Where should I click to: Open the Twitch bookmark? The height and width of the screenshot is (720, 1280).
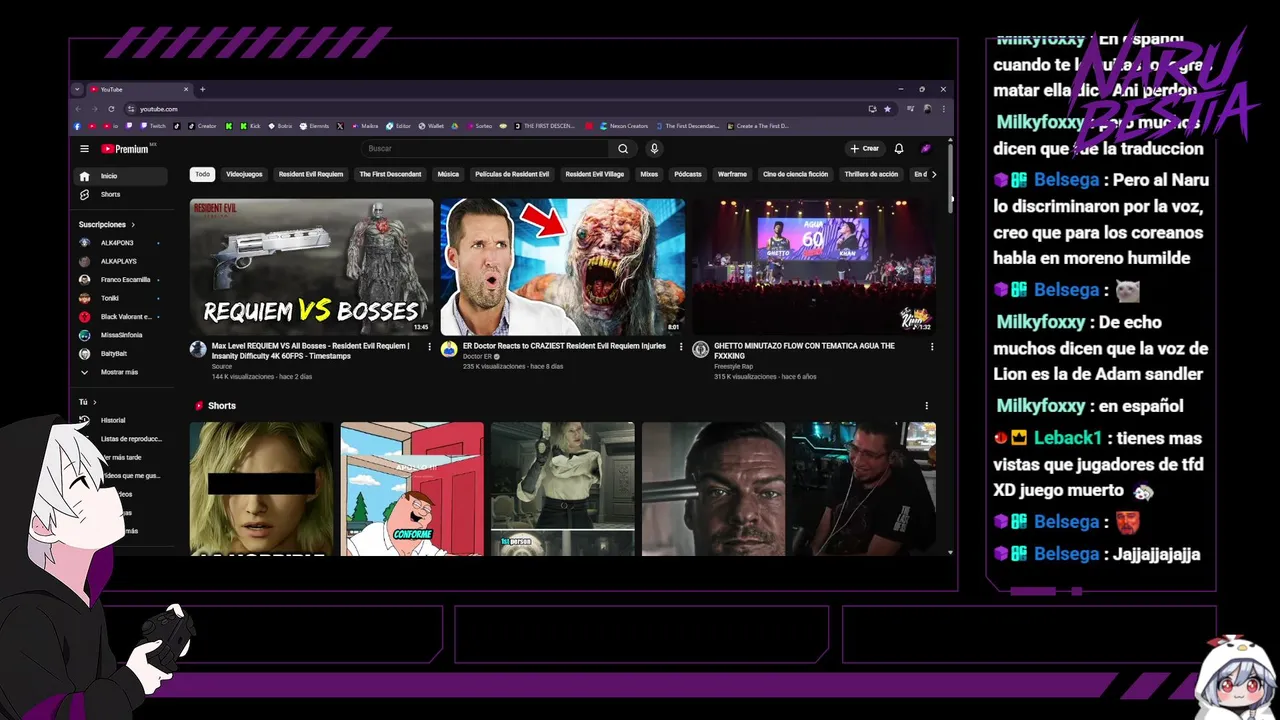pyautogui.click(x=154, y=126)
